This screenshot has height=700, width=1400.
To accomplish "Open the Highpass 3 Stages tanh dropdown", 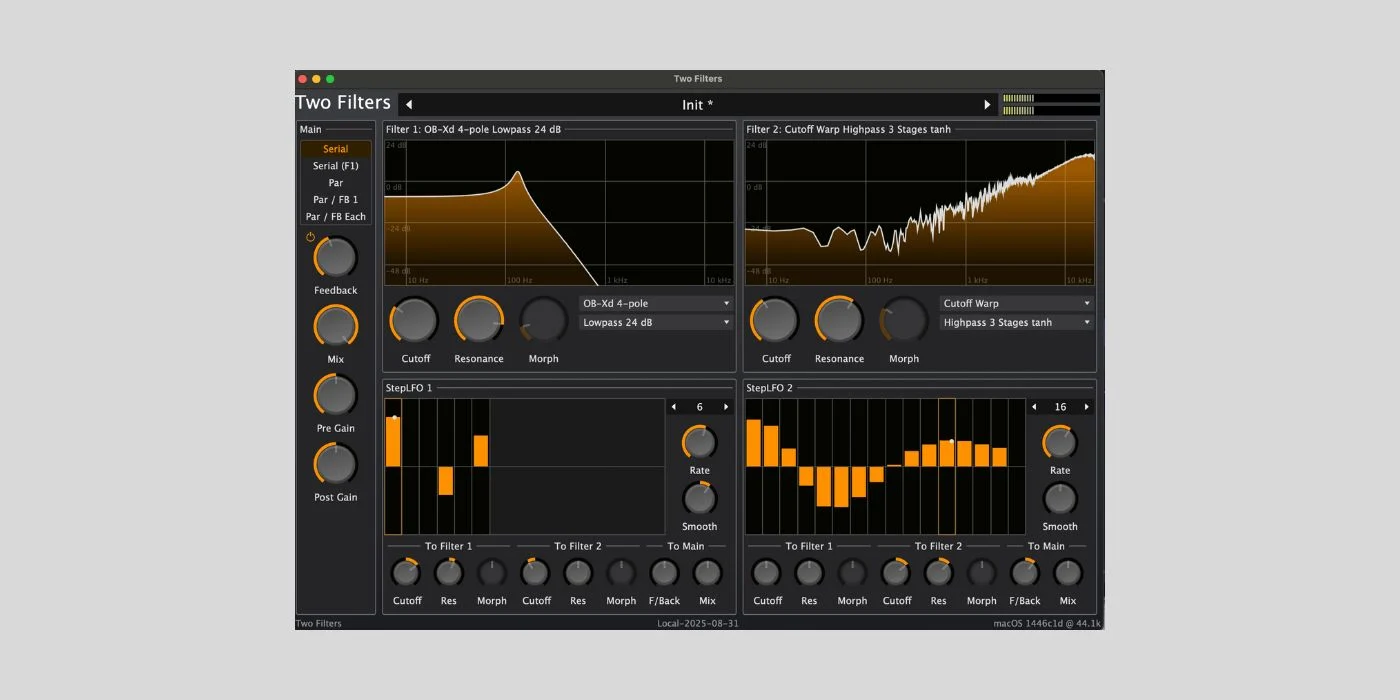I will pyautogui.click(x=1017, y=323).
